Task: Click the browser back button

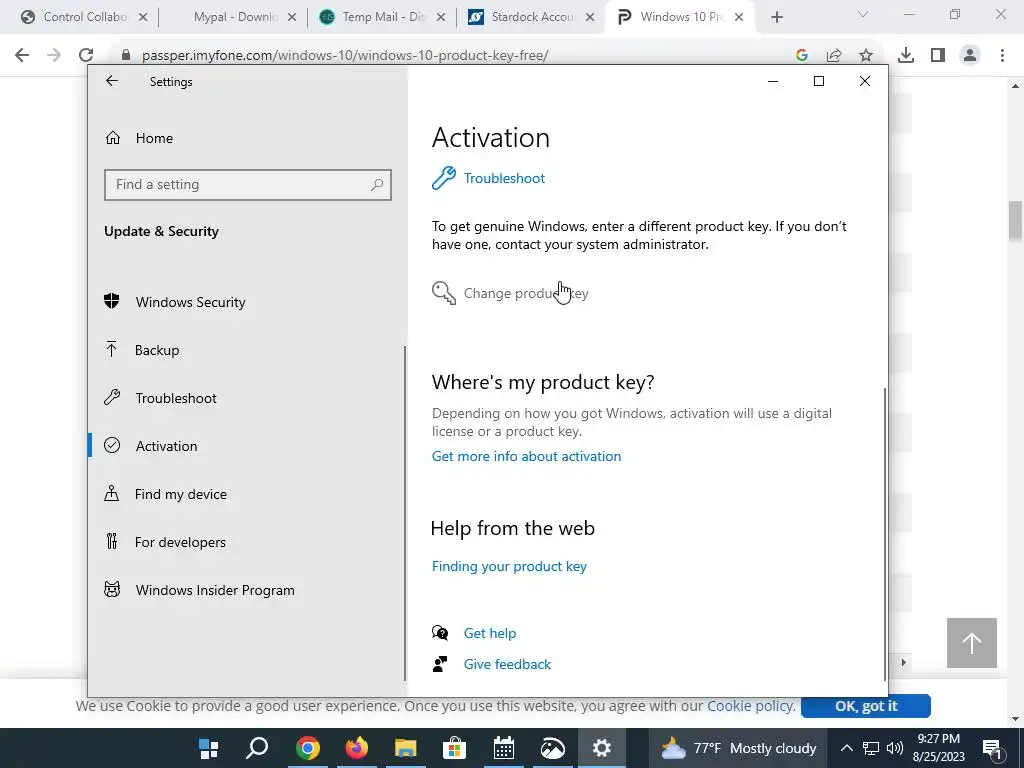Action: click(22, 55)
